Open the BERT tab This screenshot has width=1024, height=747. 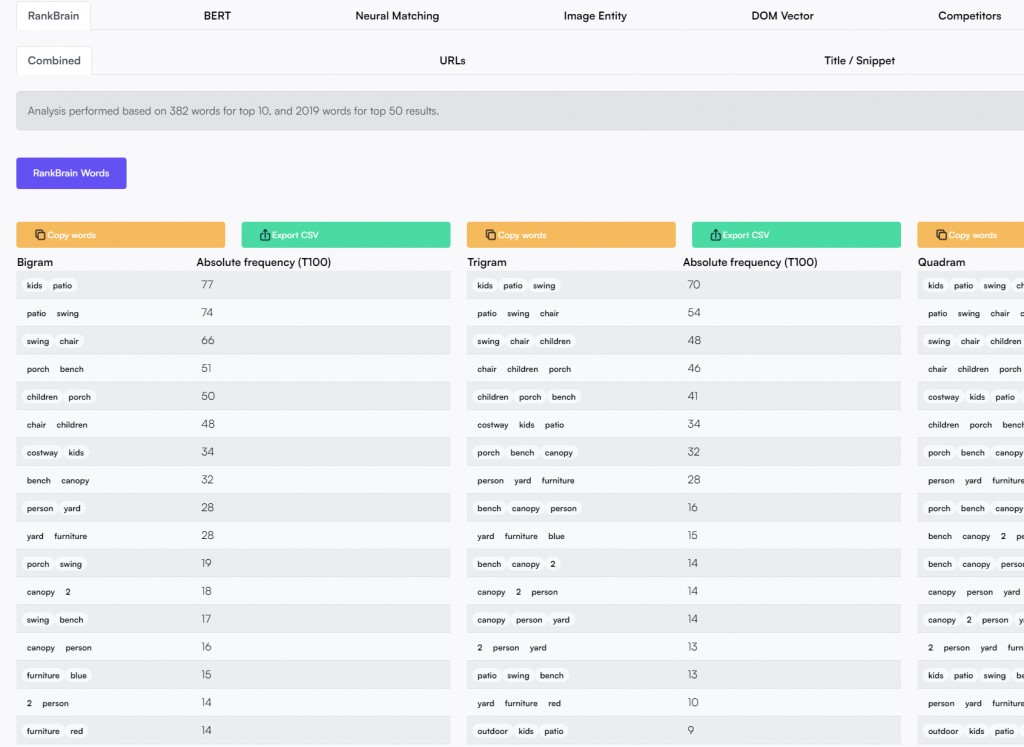tap(217, 16)
